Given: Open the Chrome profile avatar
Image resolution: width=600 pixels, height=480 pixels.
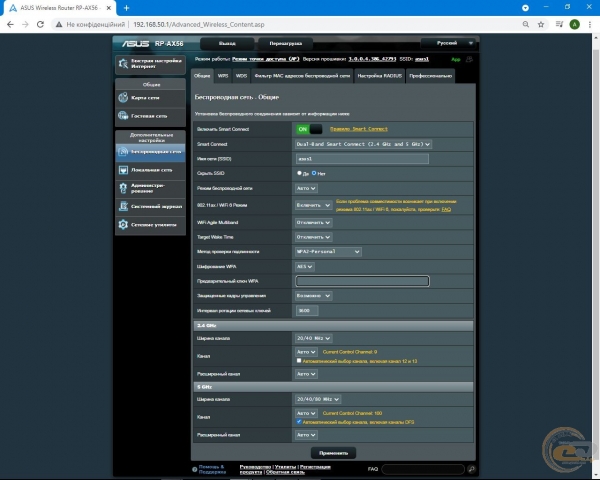Looking at the screenshot, I should click(574, 24).
